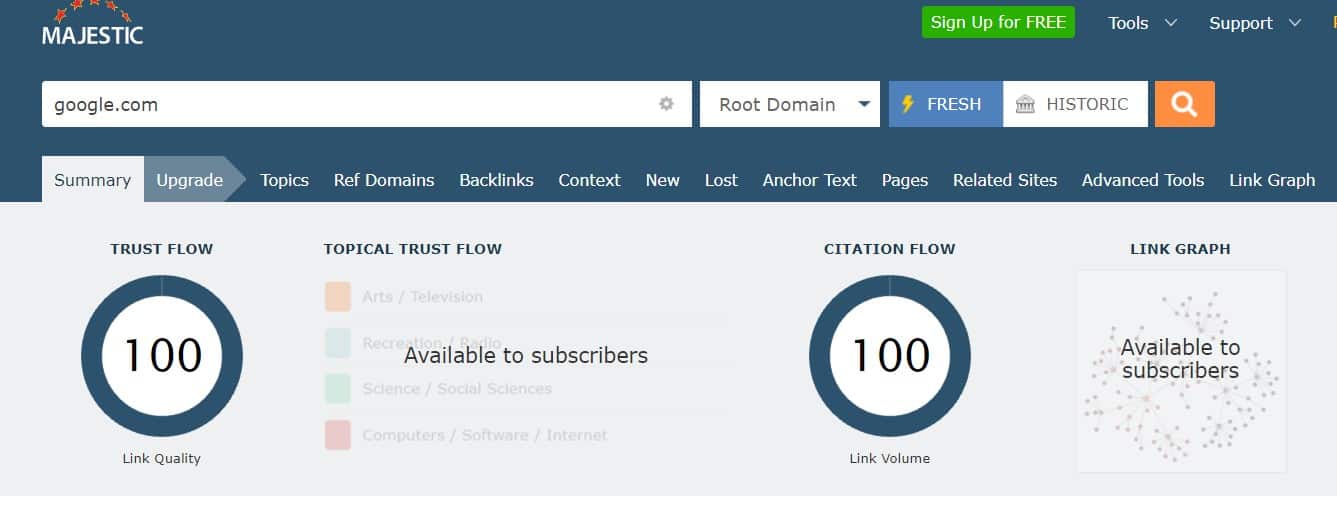
Task: Switch to the FRESH index
Action: pos(946,104)
